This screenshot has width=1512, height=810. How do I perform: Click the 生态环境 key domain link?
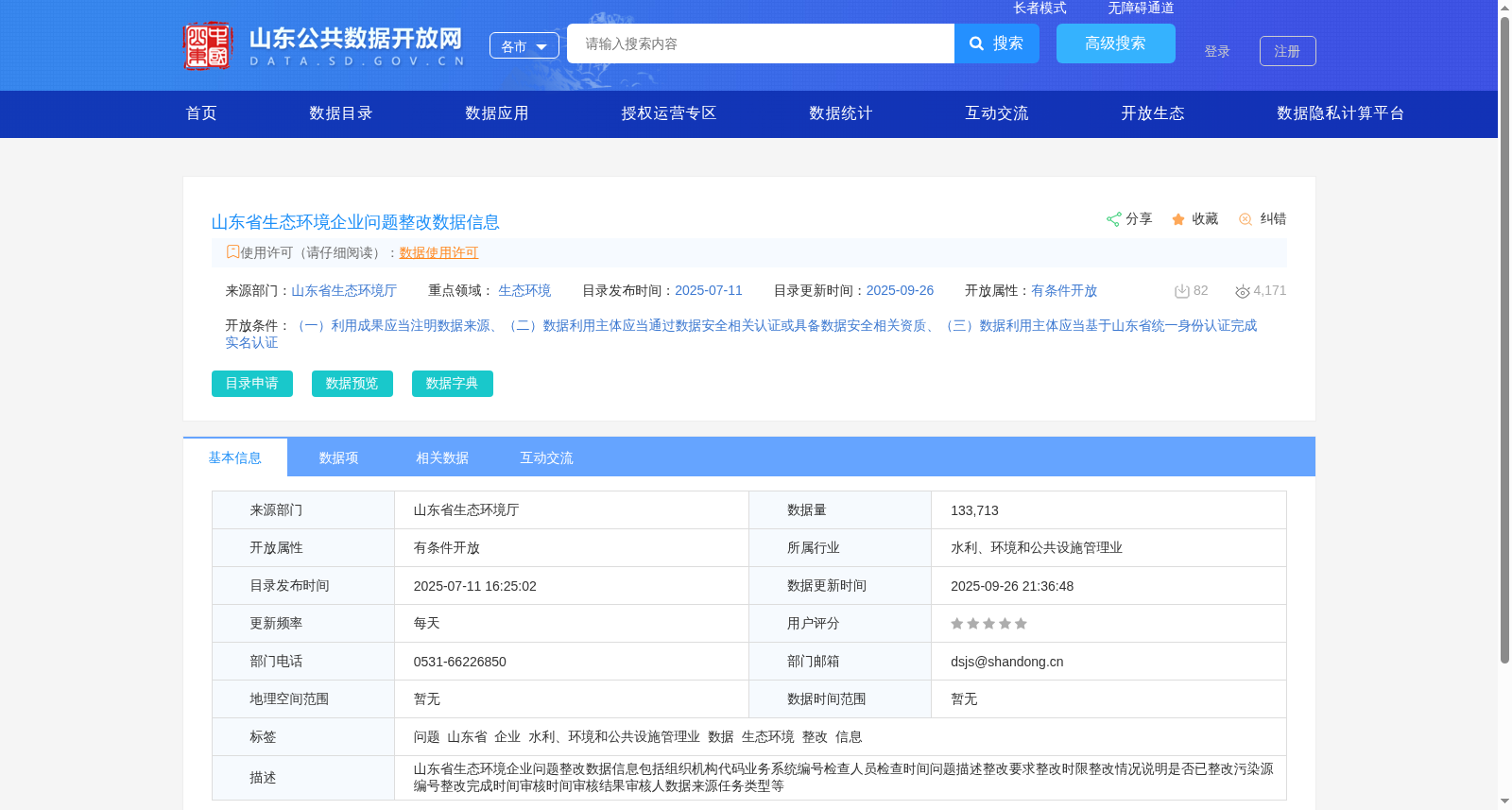click(524, 291)
